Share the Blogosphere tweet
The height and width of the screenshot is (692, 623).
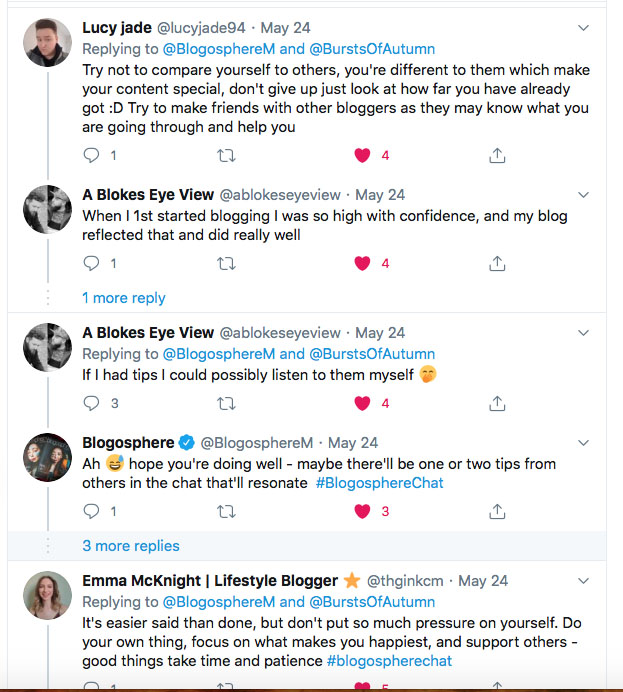(497, 511)
